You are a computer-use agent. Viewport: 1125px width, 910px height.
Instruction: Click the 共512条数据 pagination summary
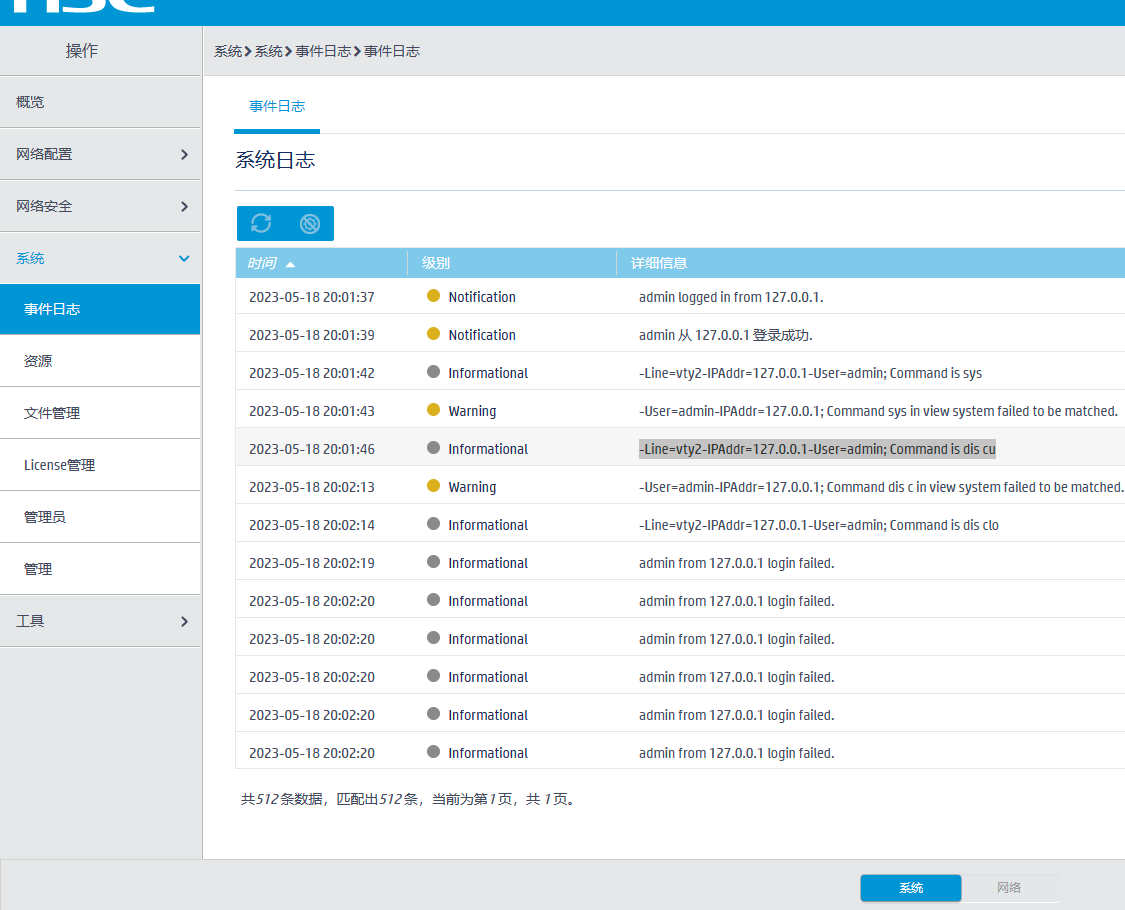(409, 799)
